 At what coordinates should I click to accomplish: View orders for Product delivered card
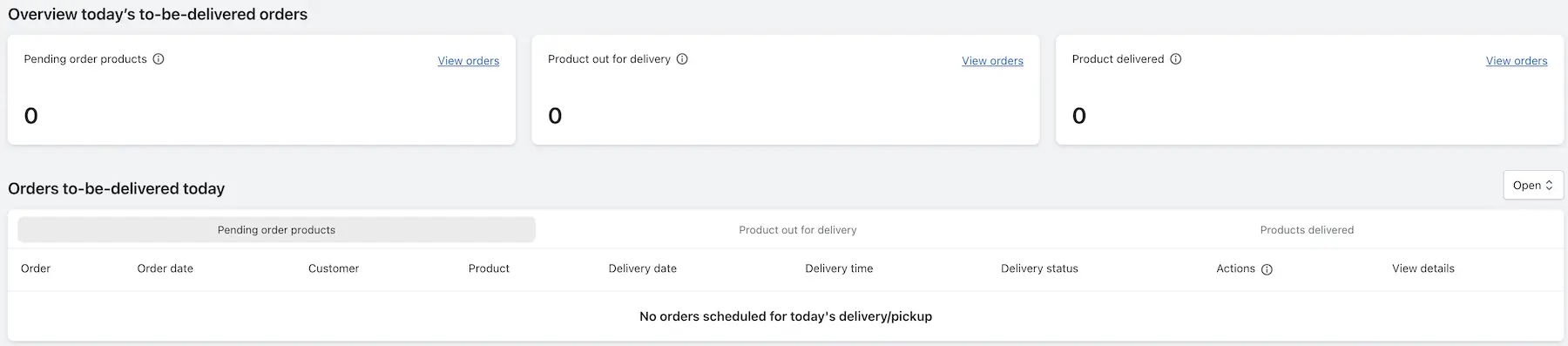pyautogui.click(x=1517, y=61)
